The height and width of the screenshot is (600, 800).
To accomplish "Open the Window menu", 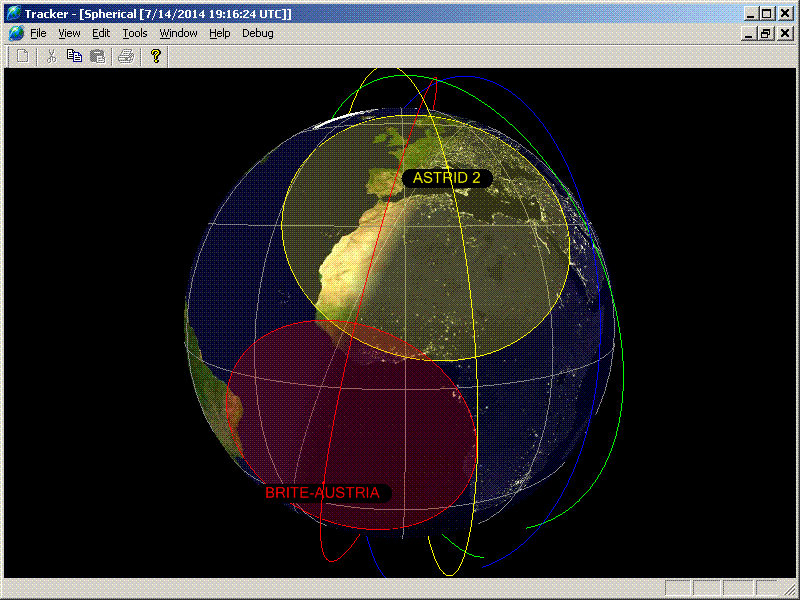I will (x=179, y=34).
